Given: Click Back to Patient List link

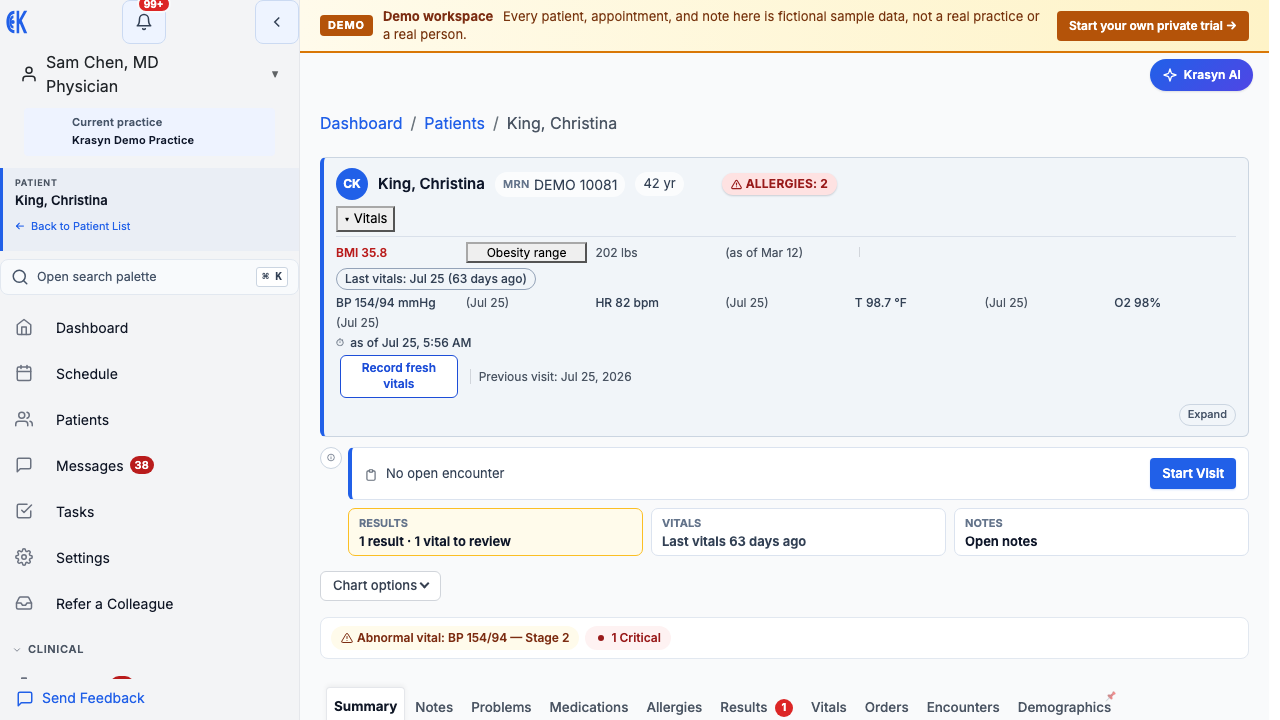Looking at the screenshot, I should (x=73, y=226).
